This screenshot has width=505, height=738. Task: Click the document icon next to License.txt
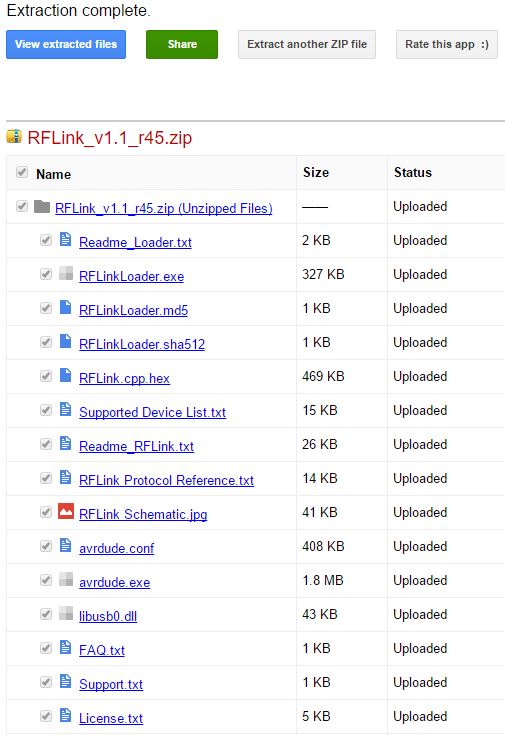pos(66,715)
